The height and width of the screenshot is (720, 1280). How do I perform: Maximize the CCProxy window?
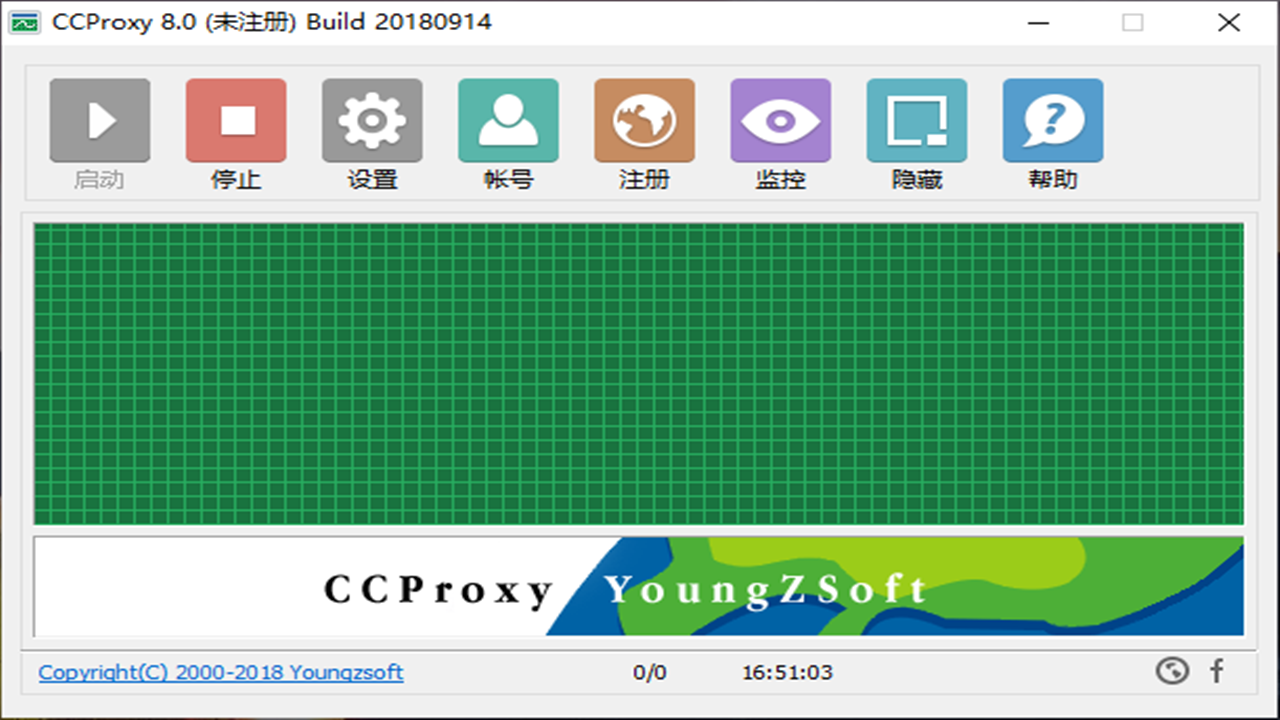[x=1135, y=22]
